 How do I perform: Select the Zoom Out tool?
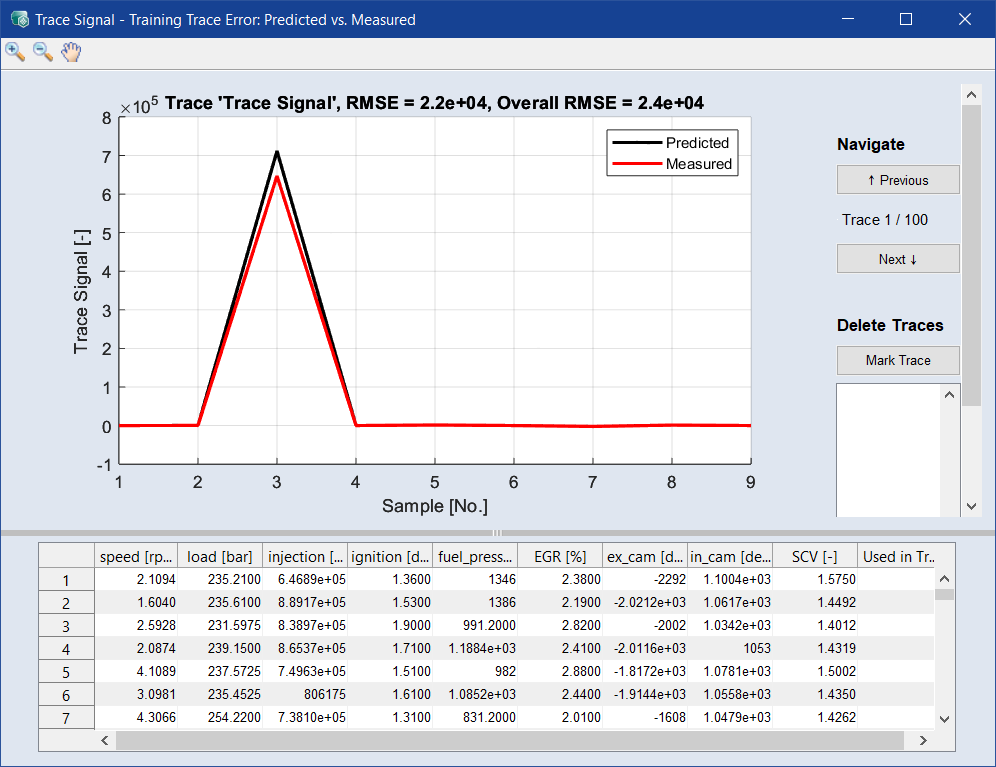point(43,52)
